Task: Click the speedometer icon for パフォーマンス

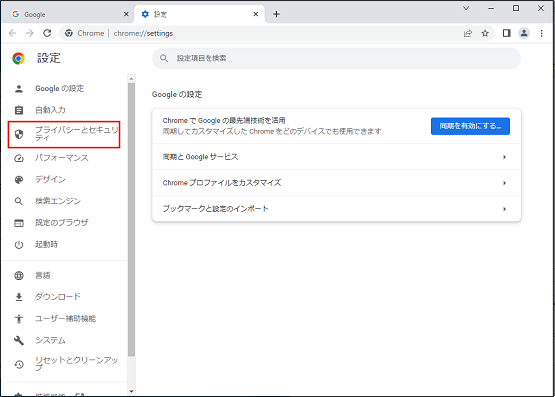Action: 19,158
